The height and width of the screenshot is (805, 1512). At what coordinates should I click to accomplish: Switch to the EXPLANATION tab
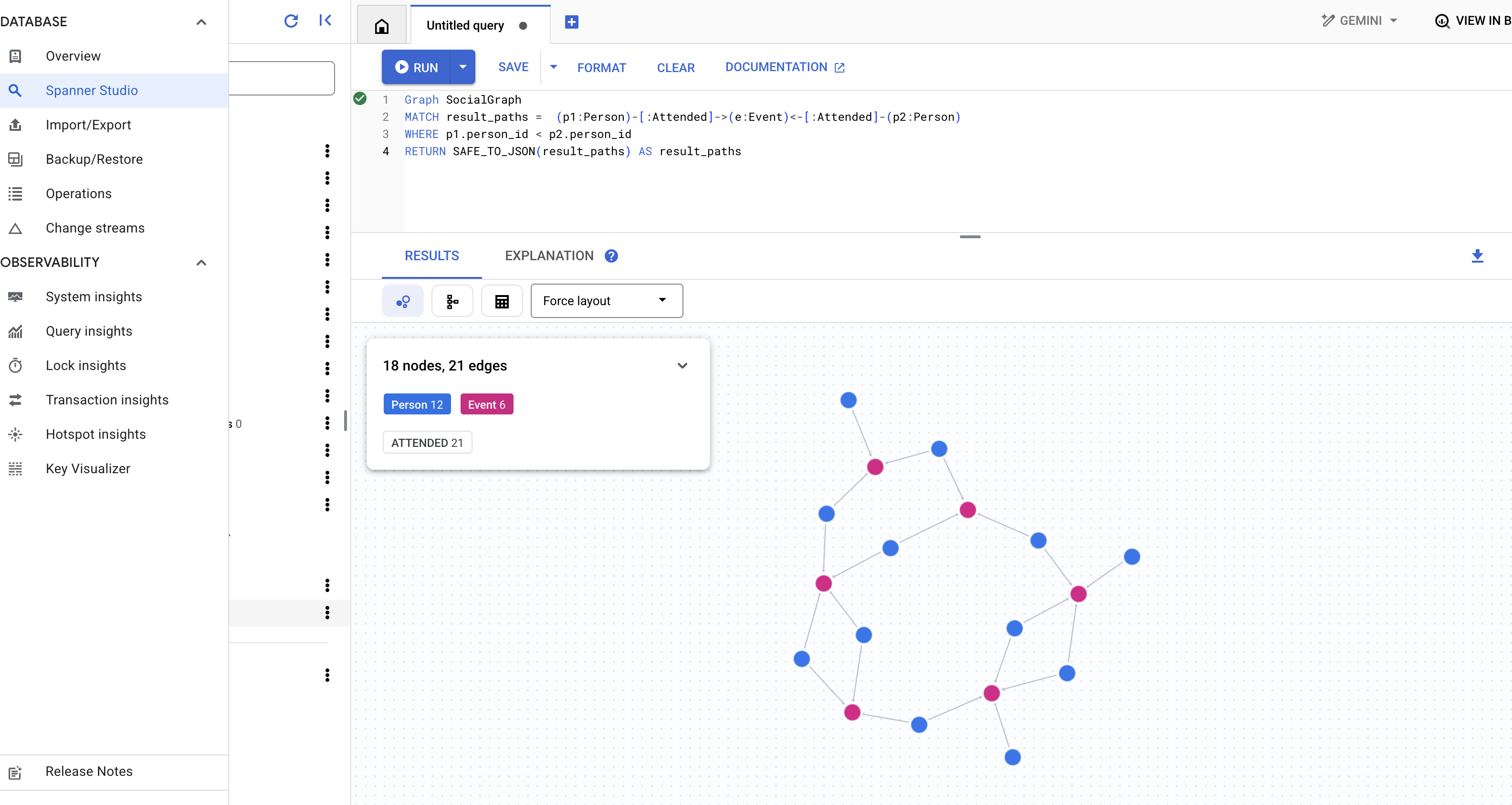pyautogui.click(x=549, y=255)
